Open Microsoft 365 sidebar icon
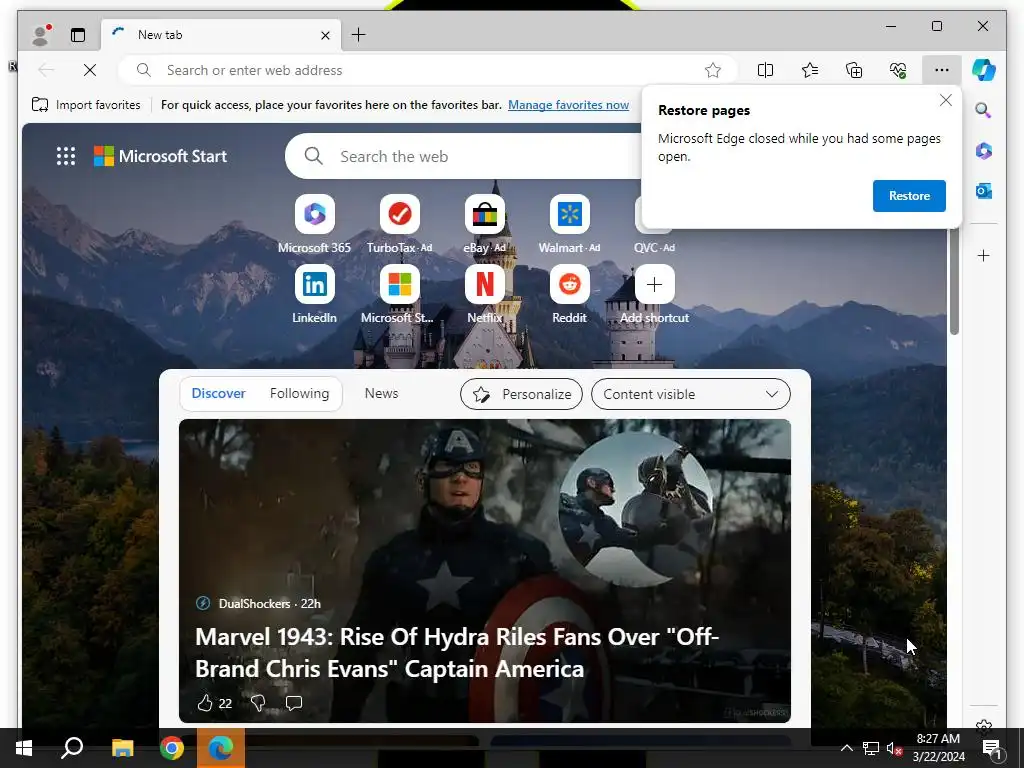This screenshot has width=1024, height=768. tap(984, 151)
